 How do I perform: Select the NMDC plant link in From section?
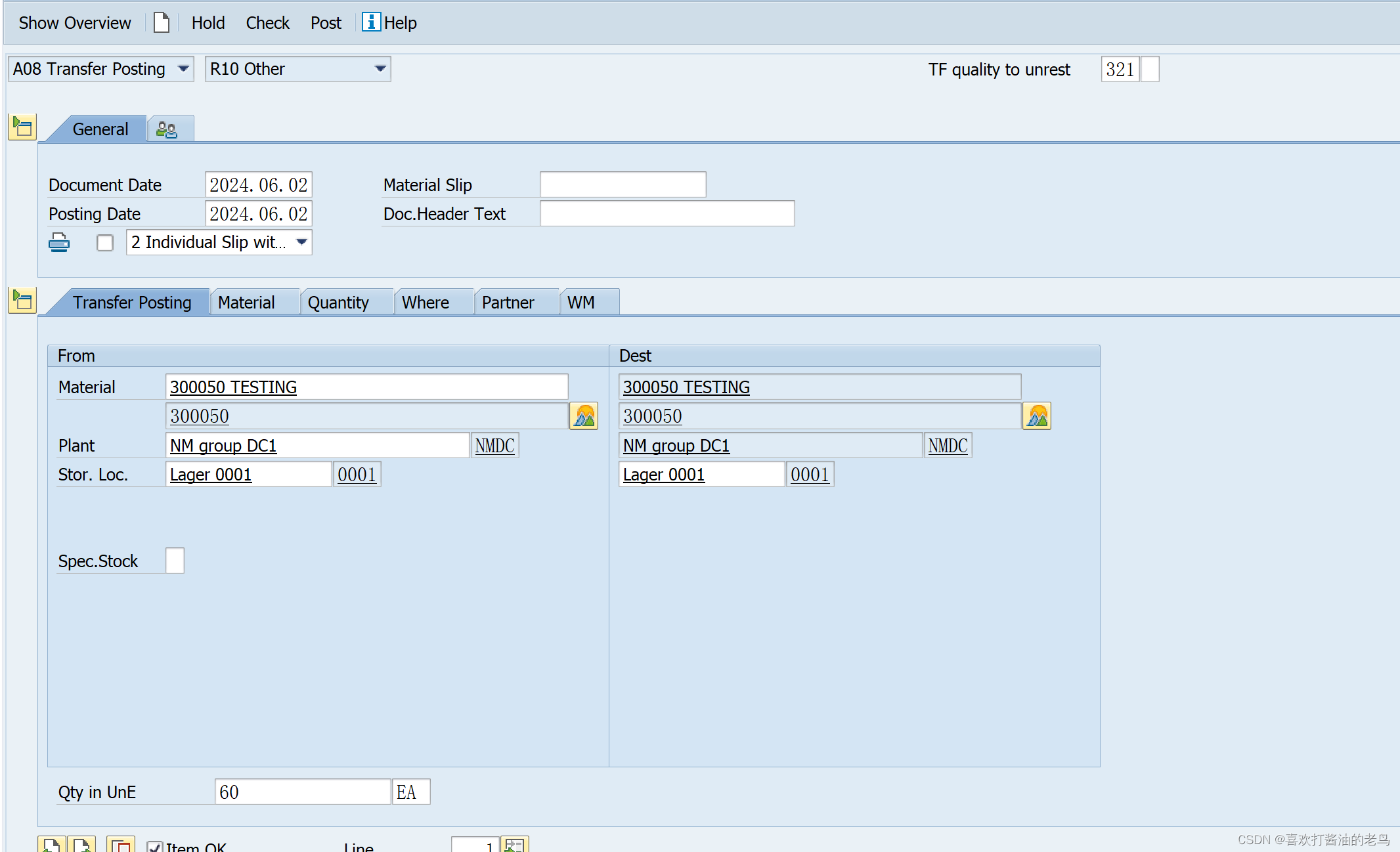pyautogui.click(x=494, y=445)
